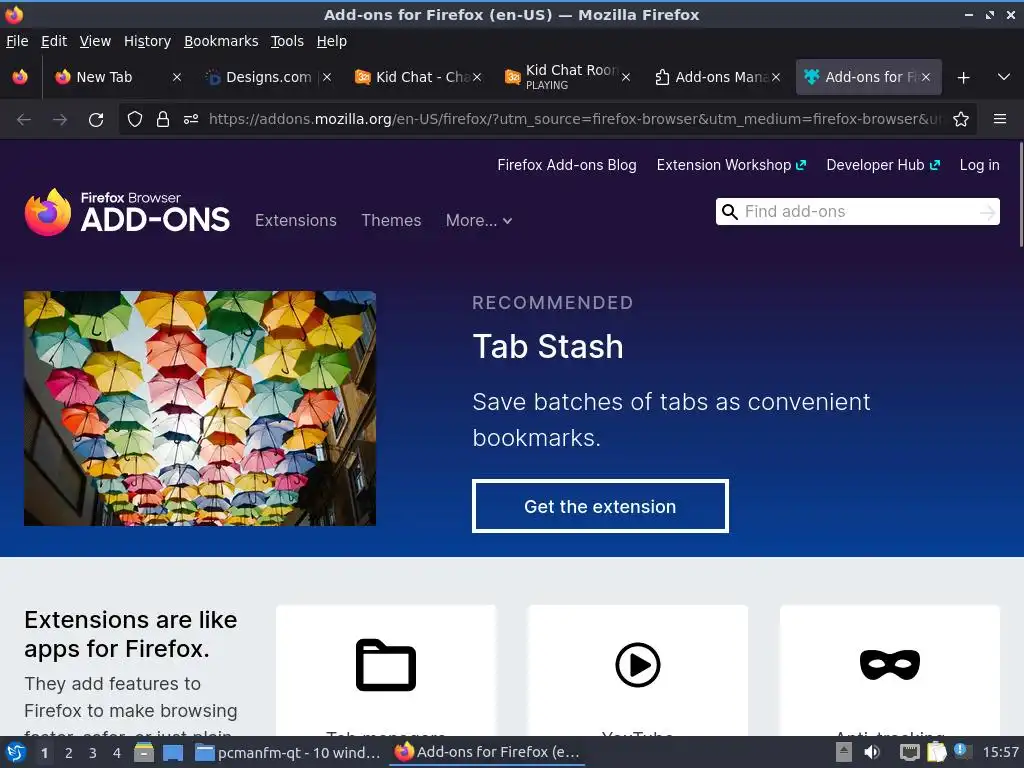Switch to the New Tab tab
Viewport: 1024px width, 768px height.
(x=104, y=77)
